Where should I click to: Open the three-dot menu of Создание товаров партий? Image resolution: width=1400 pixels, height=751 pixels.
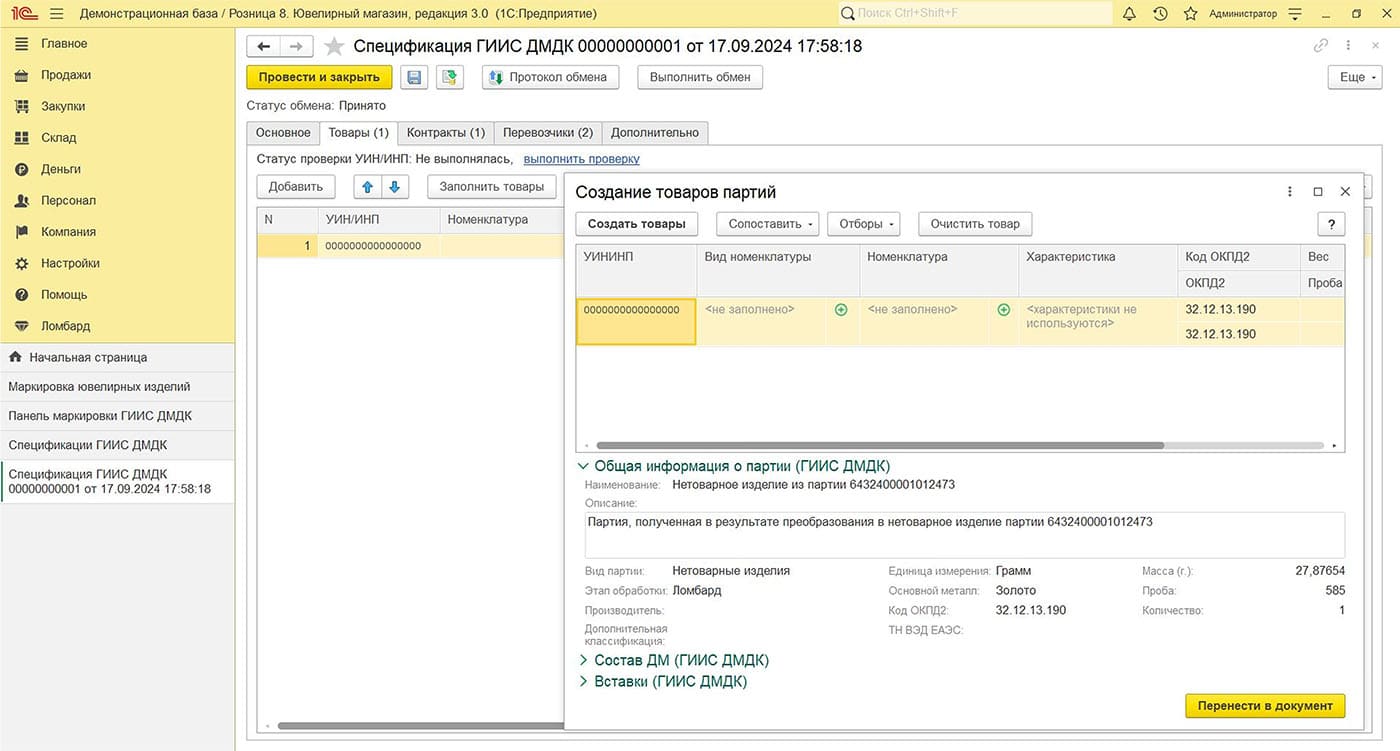click(x=1290, y=192)
